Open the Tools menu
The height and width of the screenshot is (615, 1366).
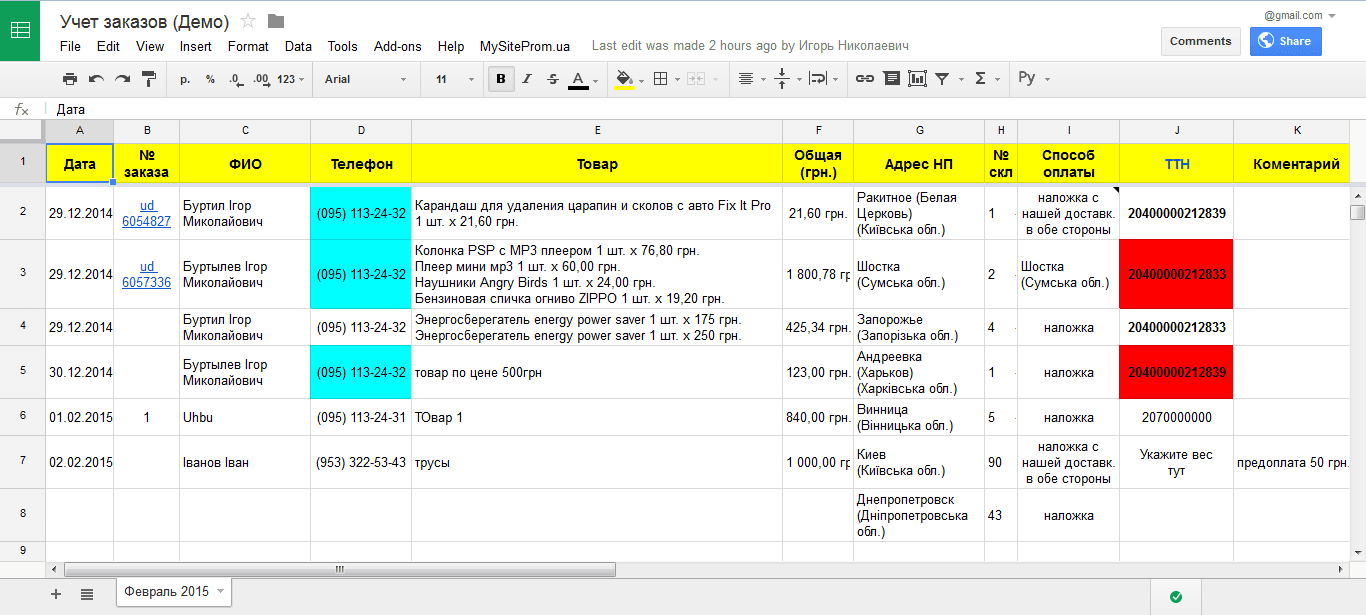(x=342, y=46)
